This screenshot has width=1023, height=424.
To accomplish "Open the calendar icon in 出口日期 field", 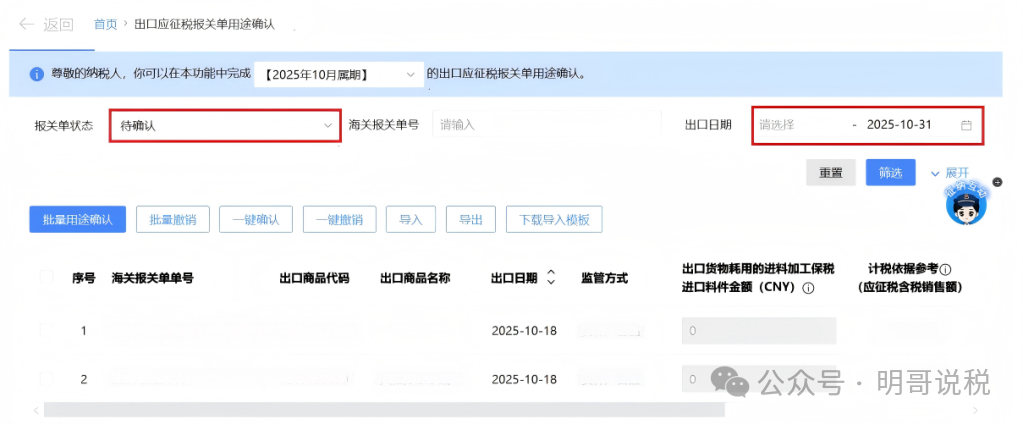I will [x=966, y=125].
